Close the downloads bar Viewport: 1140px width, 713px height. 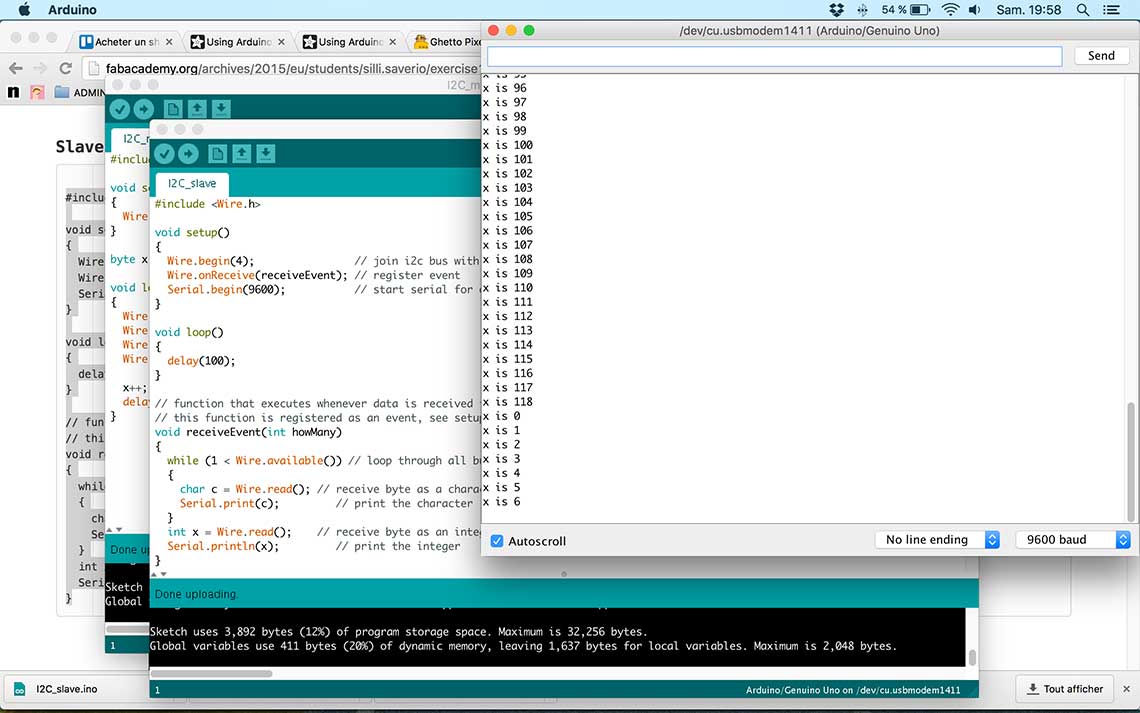[1126, 688]
